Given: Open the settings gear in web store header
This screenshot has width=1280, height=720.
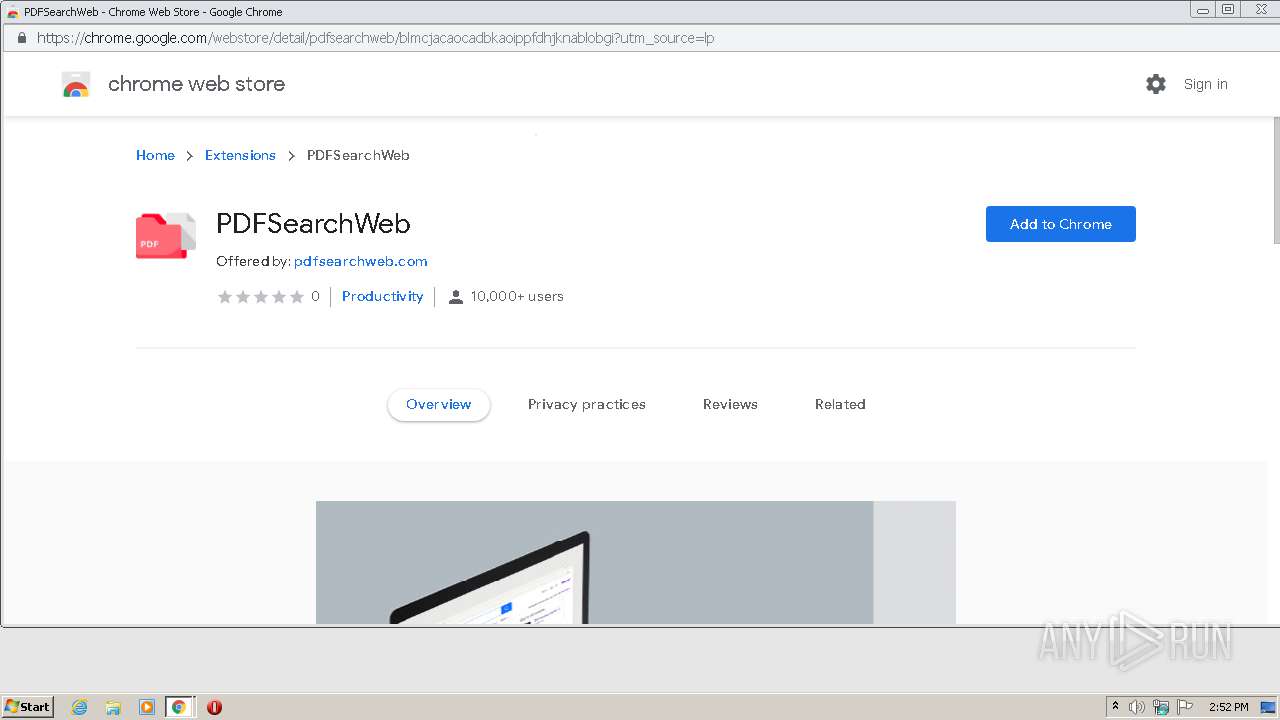Looking at the screenshot, I should coord(1156,84).
